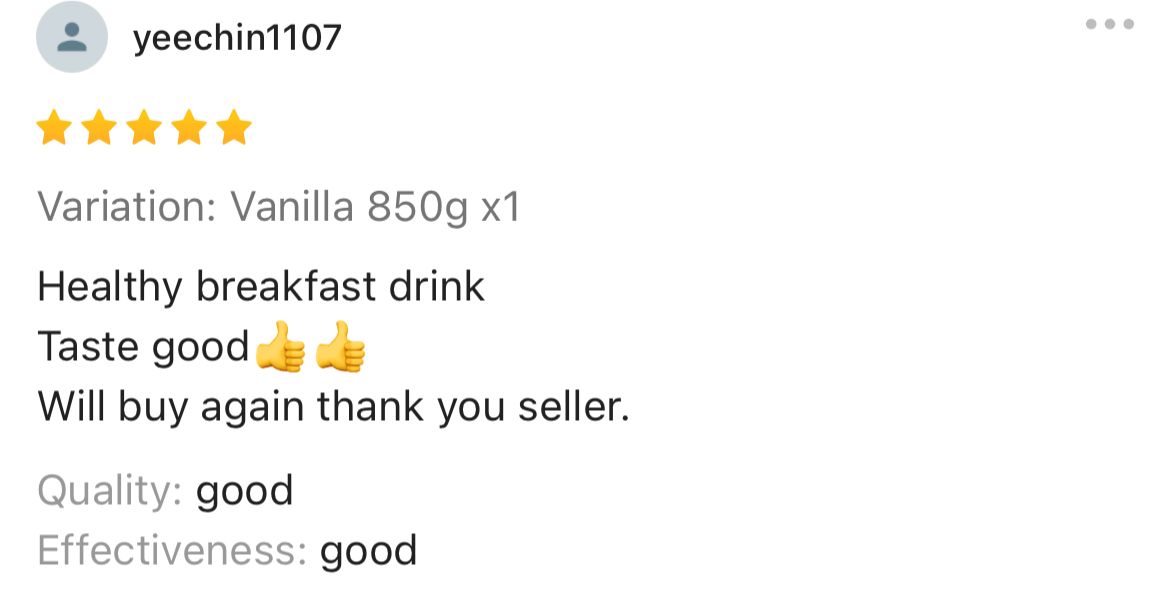This screenshot has height=605, width=1170.
Task: Click "Will buy again thank you seller." line
Action: [333, 407]
